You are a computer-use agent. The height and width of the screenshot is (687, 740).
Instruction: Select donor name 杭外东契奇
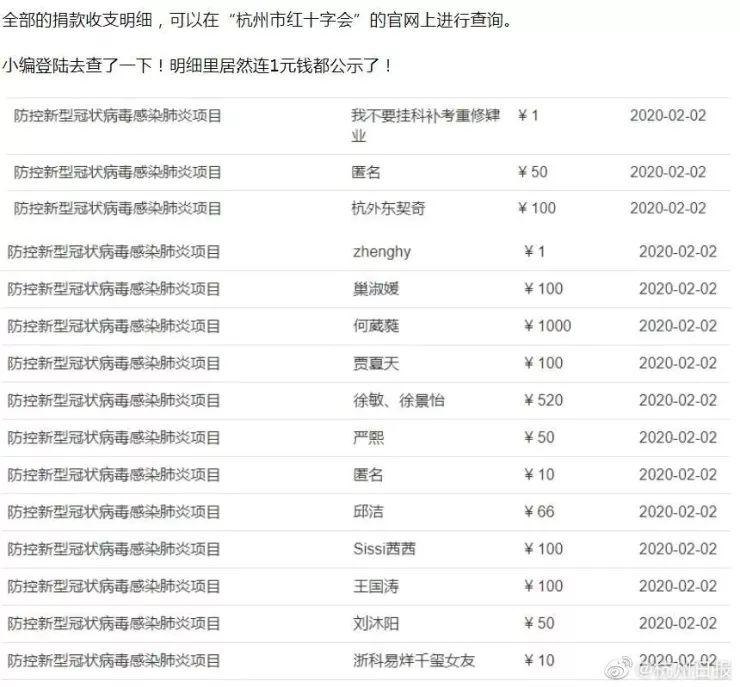(388, 208)
